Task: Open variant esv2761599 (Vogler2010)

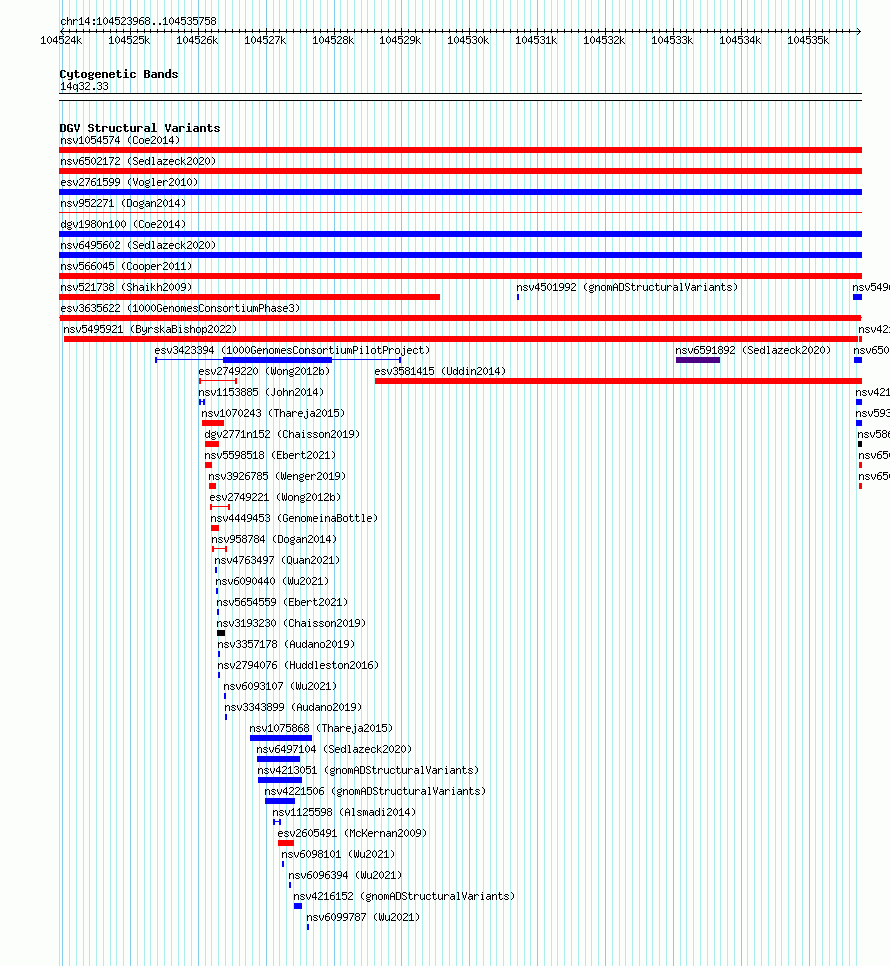Action: pyautogui.click(x=129, y=182)
